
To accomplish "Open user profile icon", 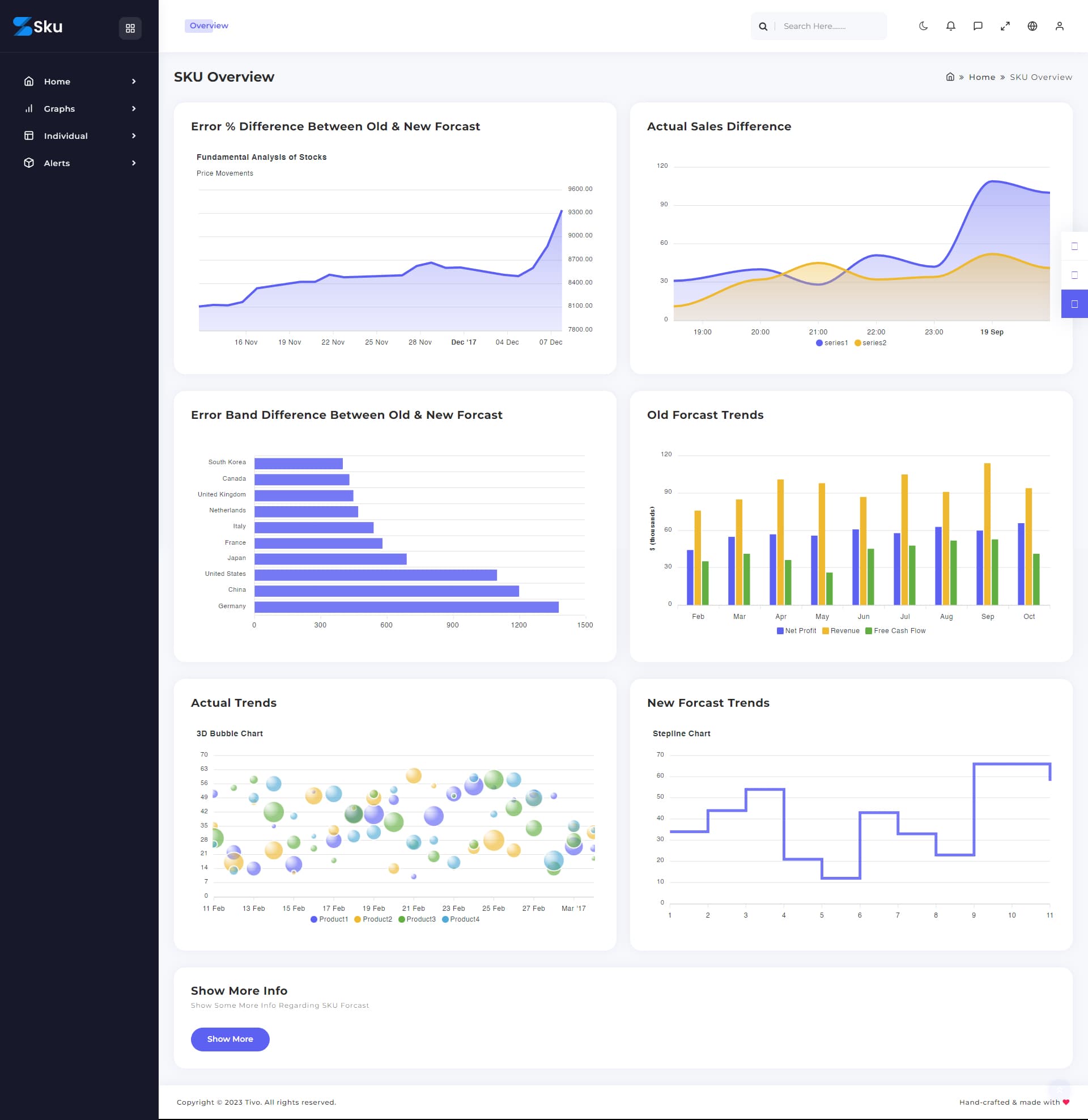I will tap(1059, 26).
